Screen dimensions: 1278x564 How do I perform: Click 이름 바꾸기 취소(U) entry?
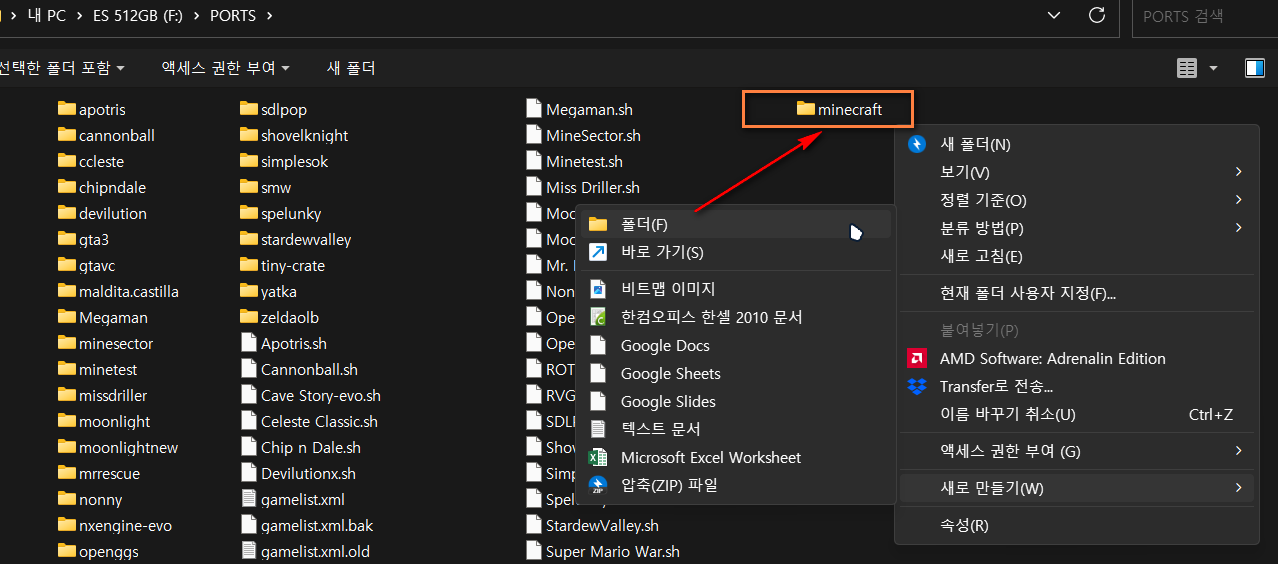click(1076, 414)
